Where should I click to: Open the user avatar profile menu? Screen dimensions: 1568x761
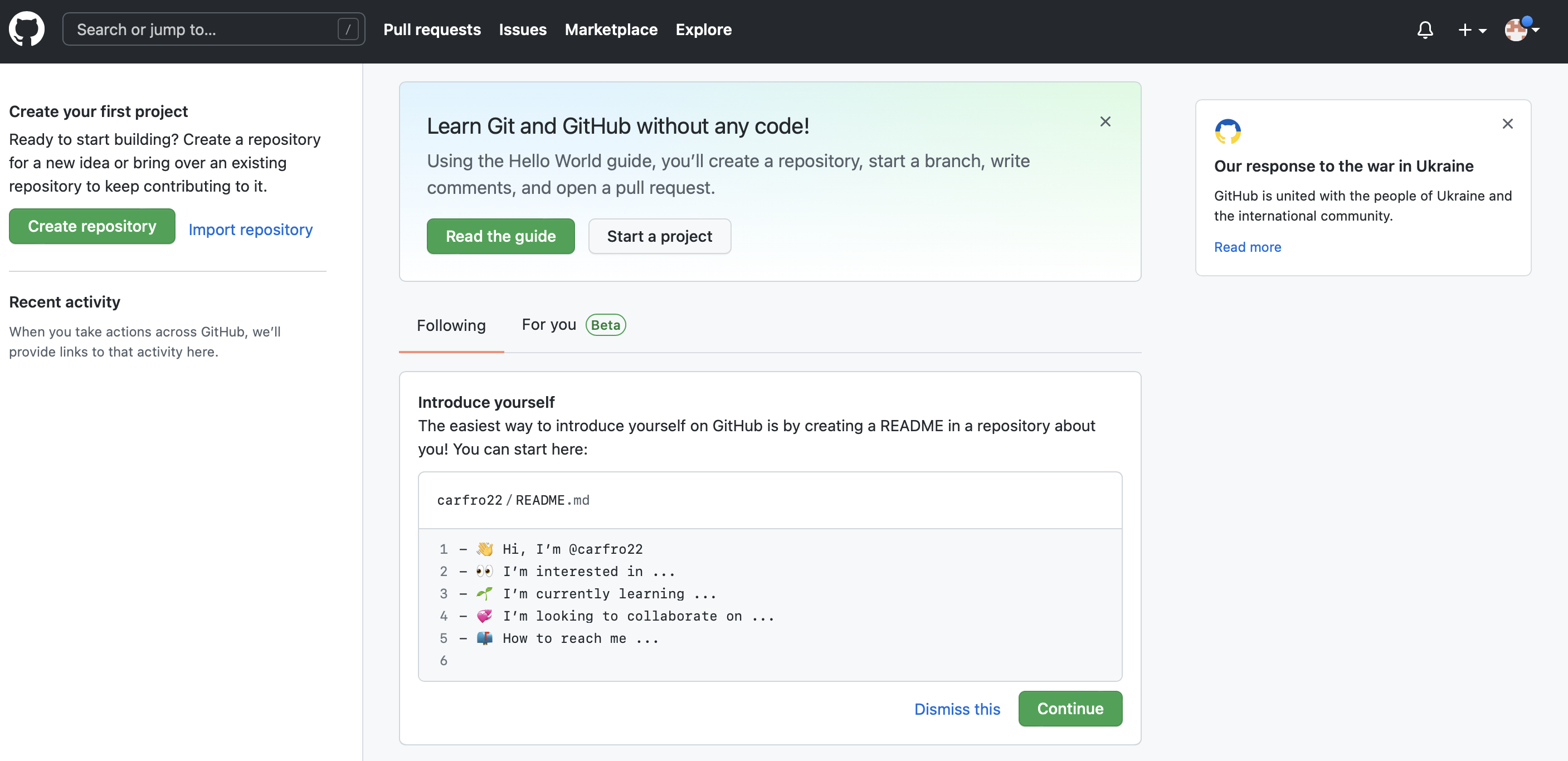[1521, 29]
